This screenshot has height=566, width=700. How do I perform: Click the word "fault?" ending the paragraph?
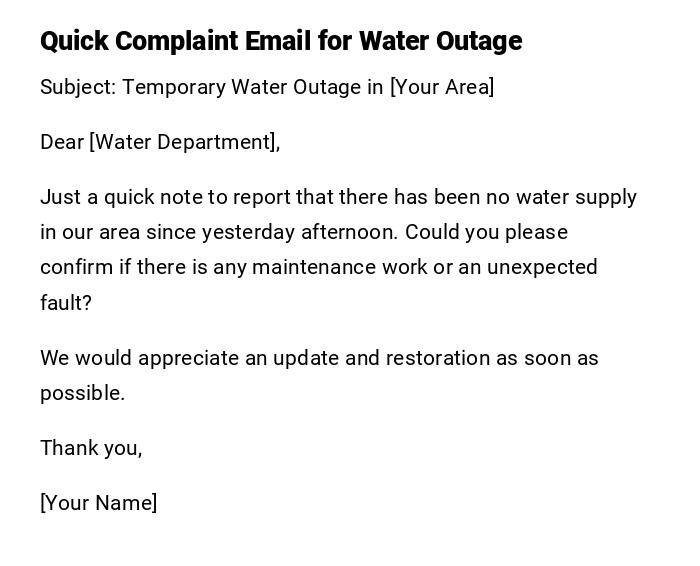66,303
